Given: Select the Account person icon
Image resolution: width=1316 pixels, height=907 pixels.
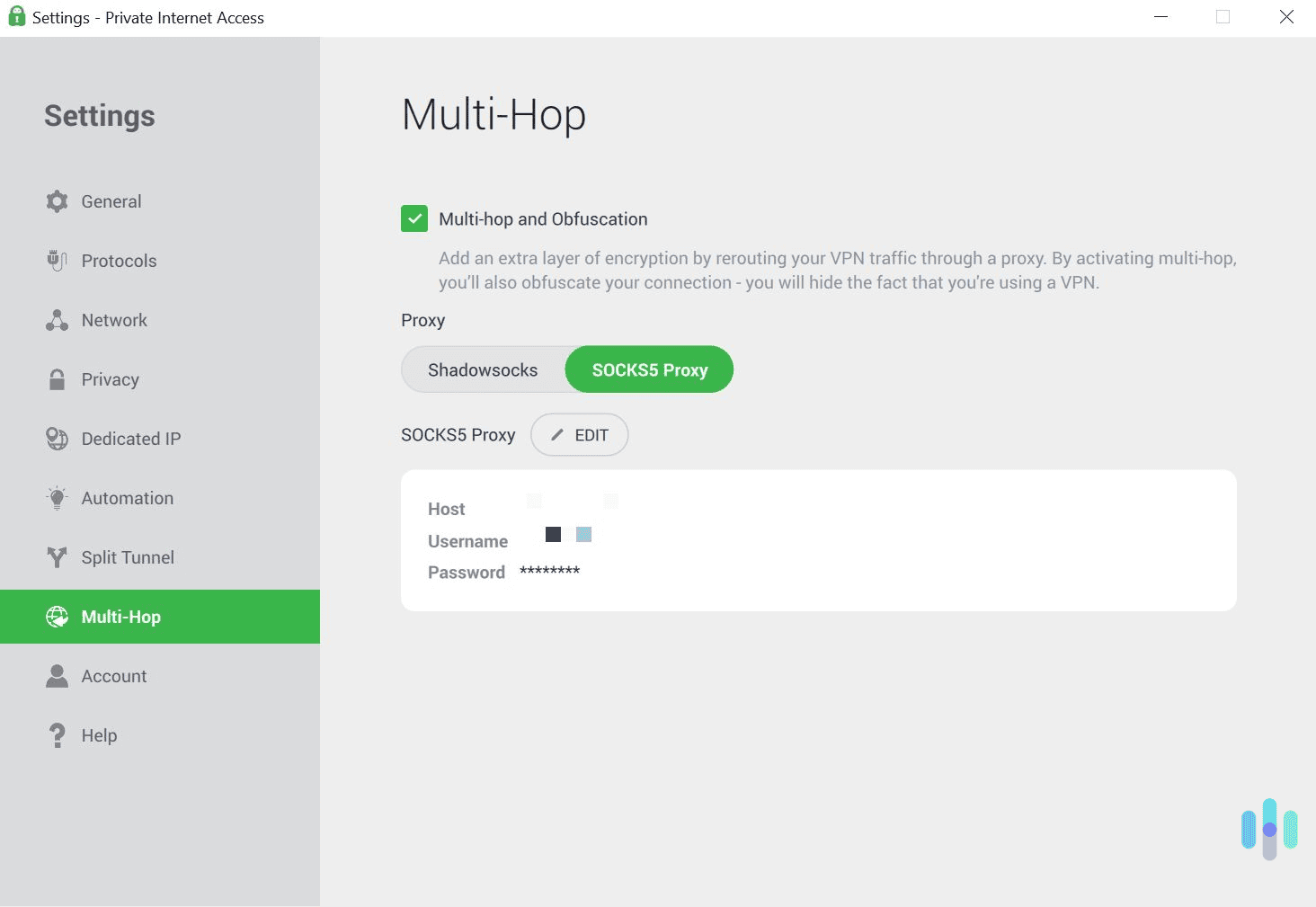Looking at the screenshot, I should coord(57,676).
